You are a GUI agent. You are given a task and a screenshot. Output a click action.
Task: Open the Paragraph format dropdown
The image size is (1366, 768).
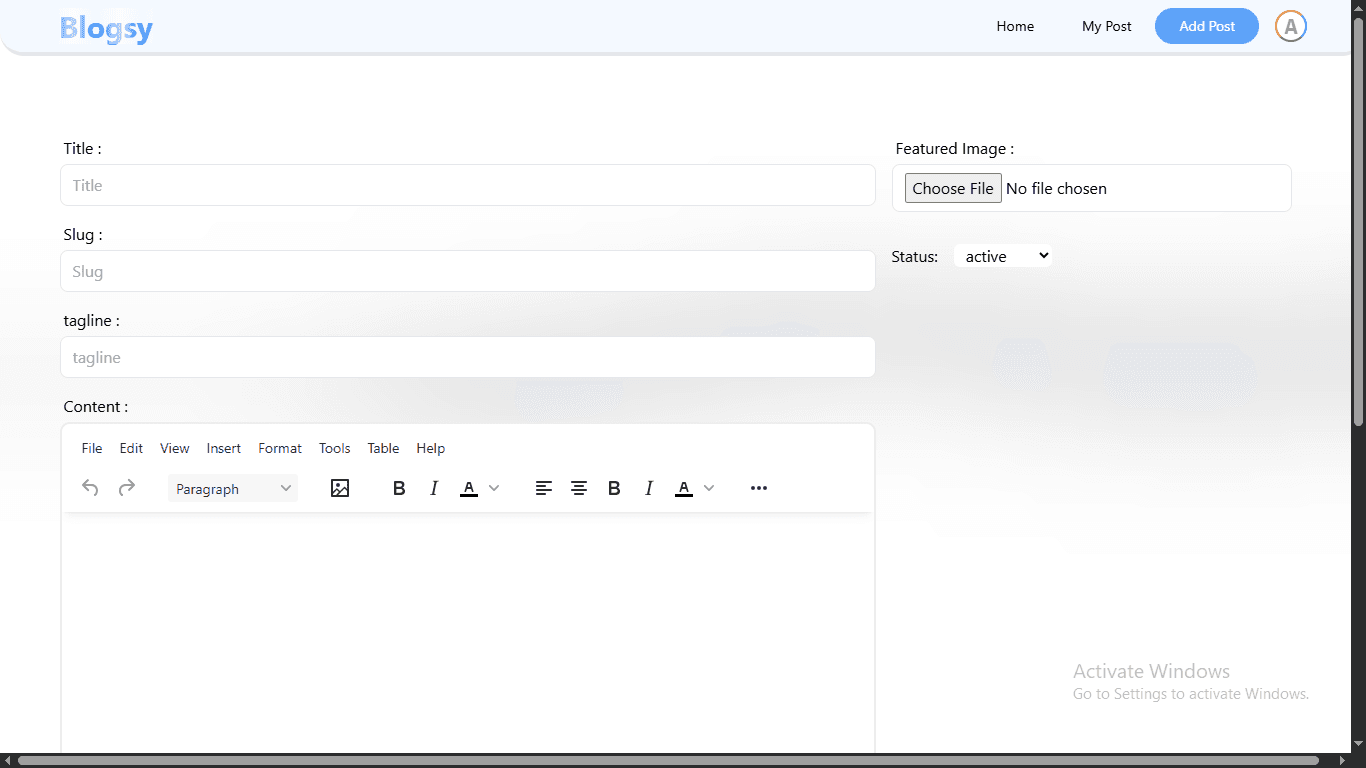(232, 488)
